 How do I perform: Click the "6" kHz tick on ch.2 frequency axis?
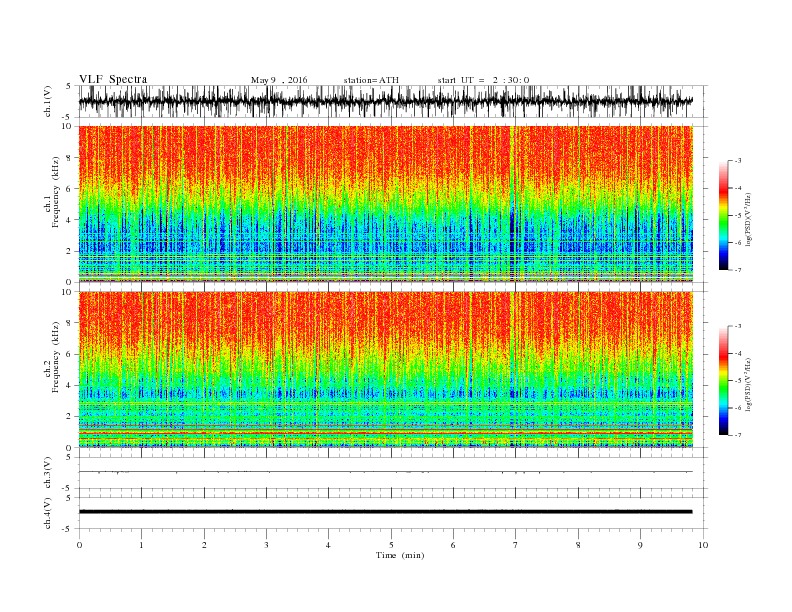click(x=69, y=354)
